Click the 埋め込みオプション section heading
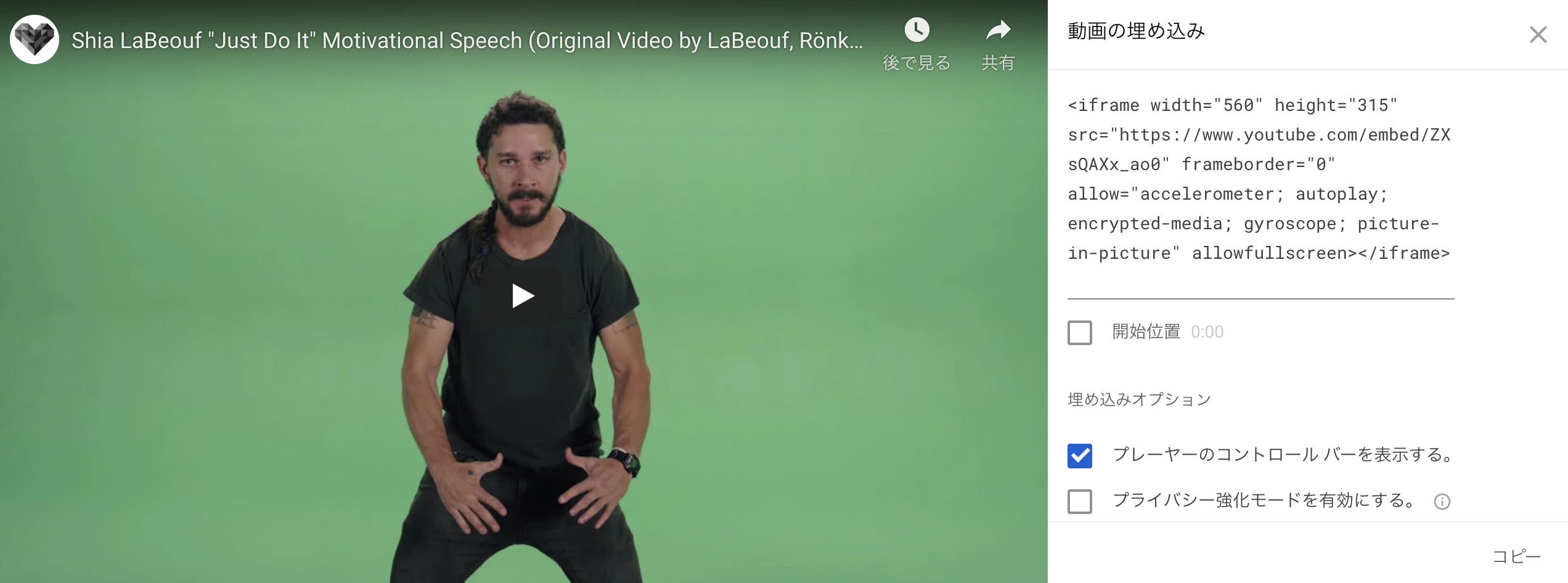Image resolution: width=1568 pixels, height=583 pixels. [x=1139, y=399]
